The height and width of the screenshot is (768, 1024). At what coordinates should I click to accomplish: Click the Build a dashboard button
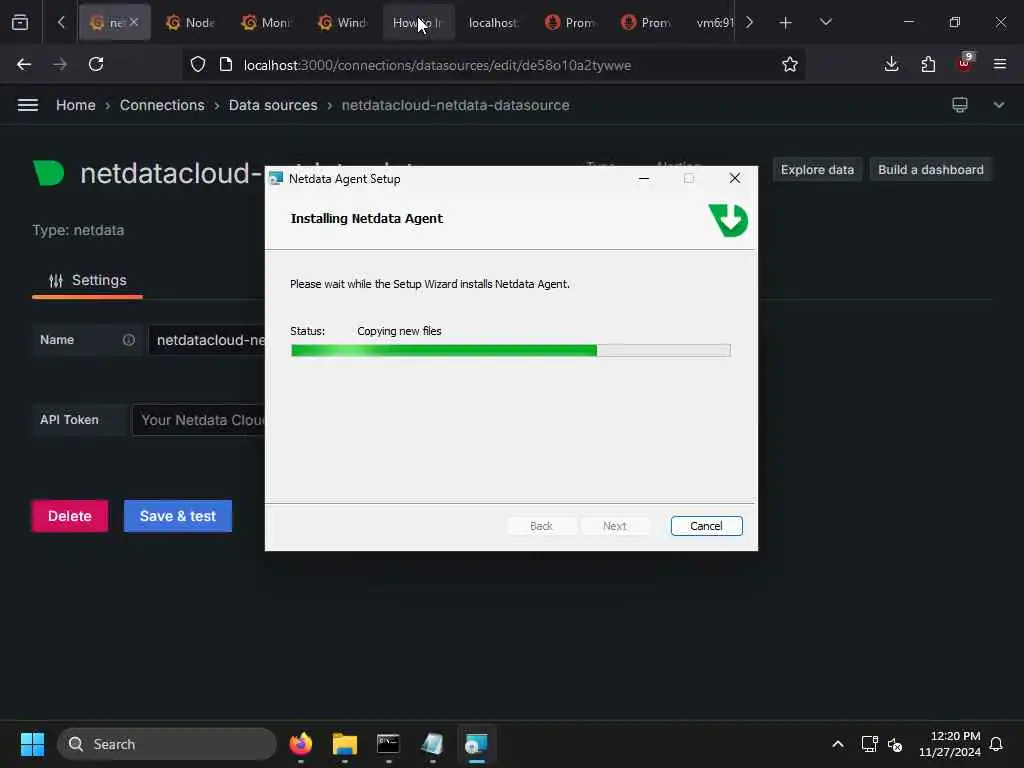point(931,170)
